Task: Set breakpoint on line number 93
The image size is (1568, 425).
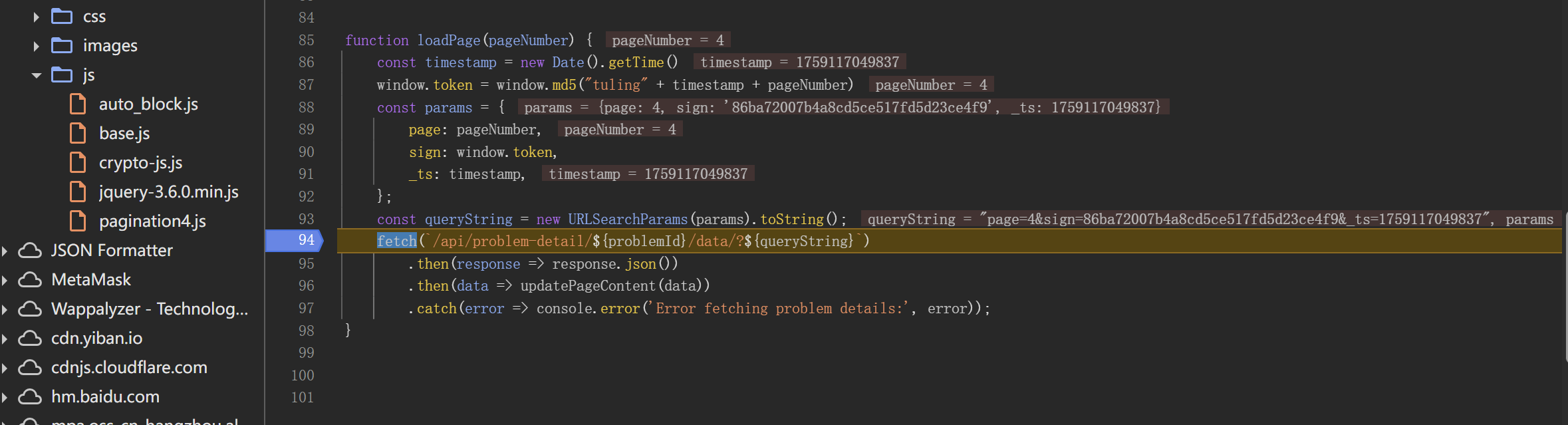Action: 306,219
